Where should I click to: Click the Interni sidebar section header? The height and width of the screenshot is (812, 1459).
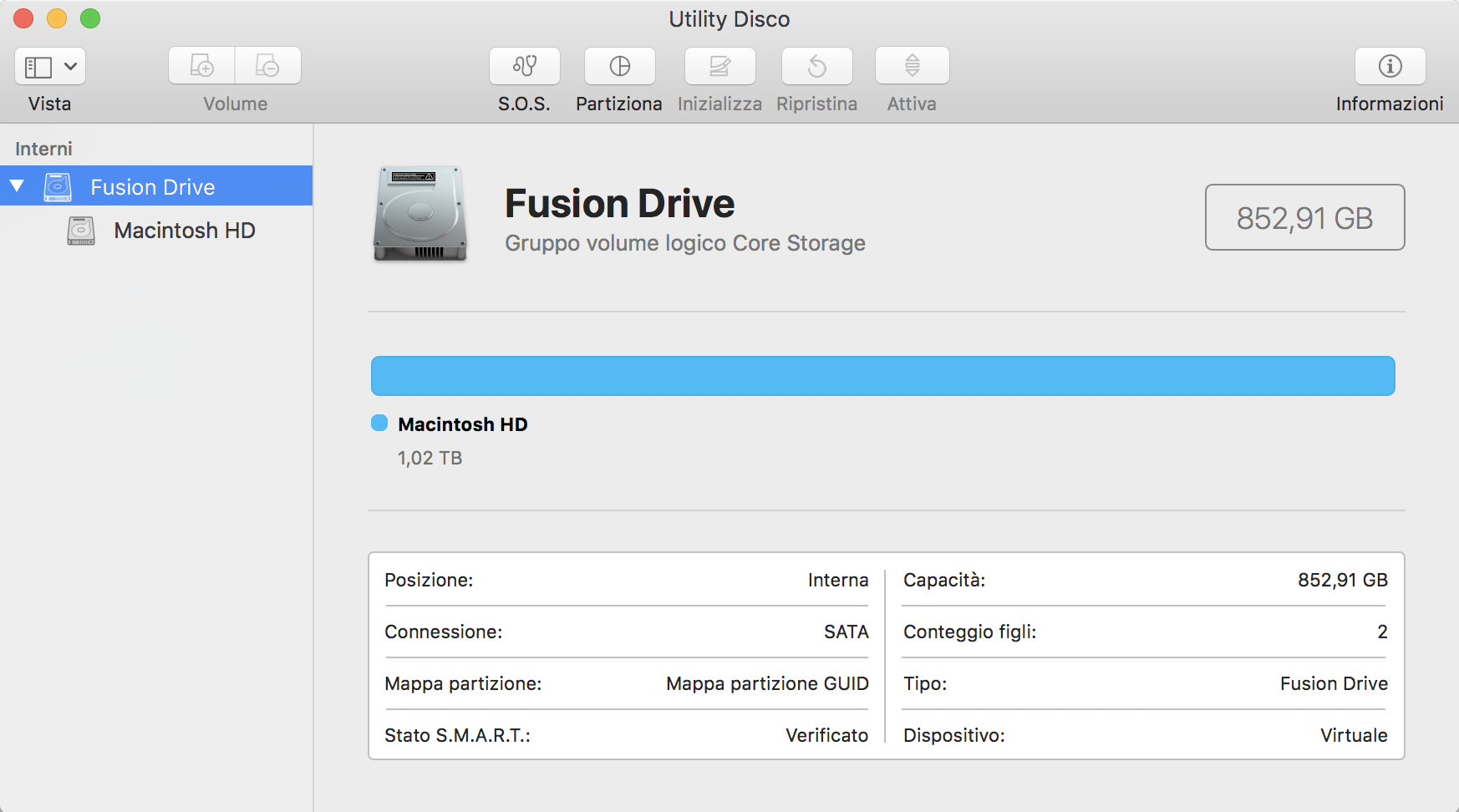[43, 149]
